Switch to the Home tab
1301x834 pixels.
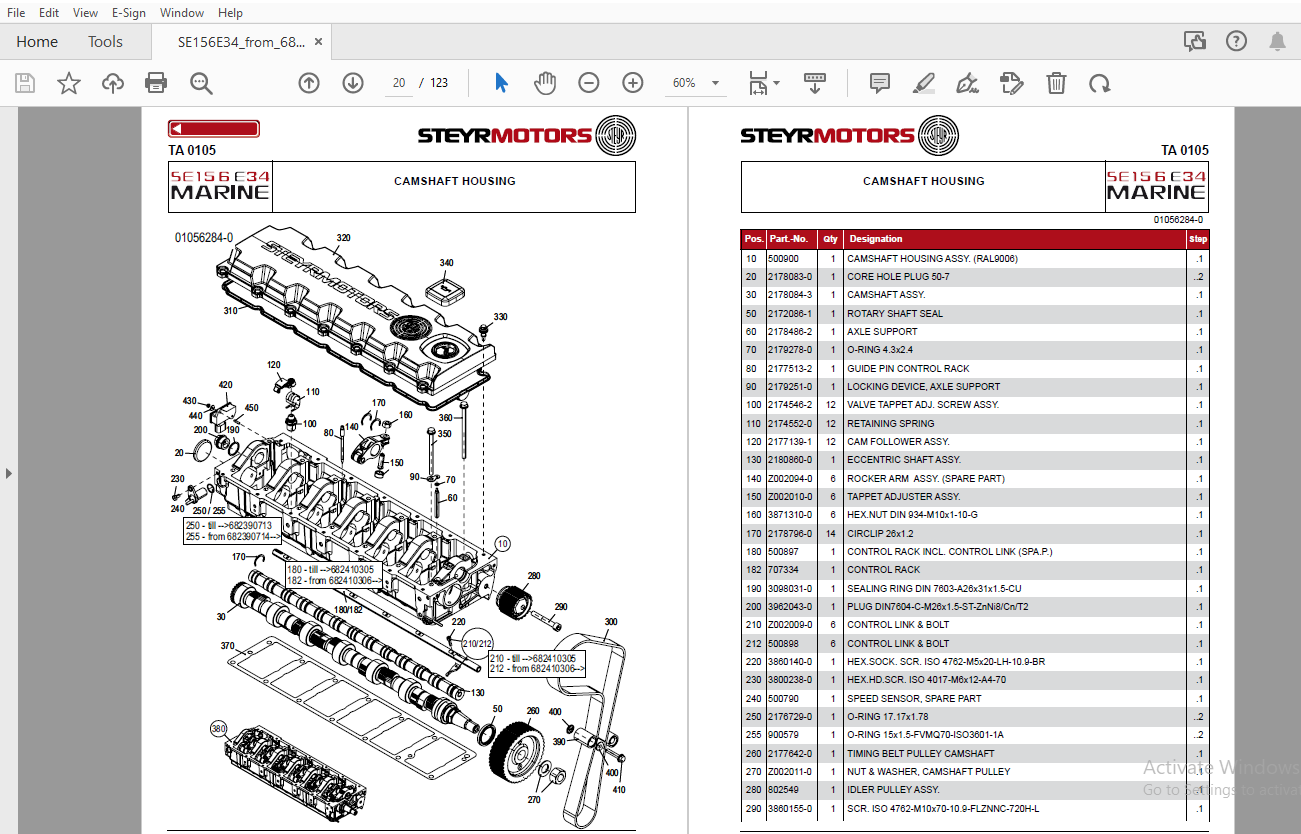tap(37, 42)
